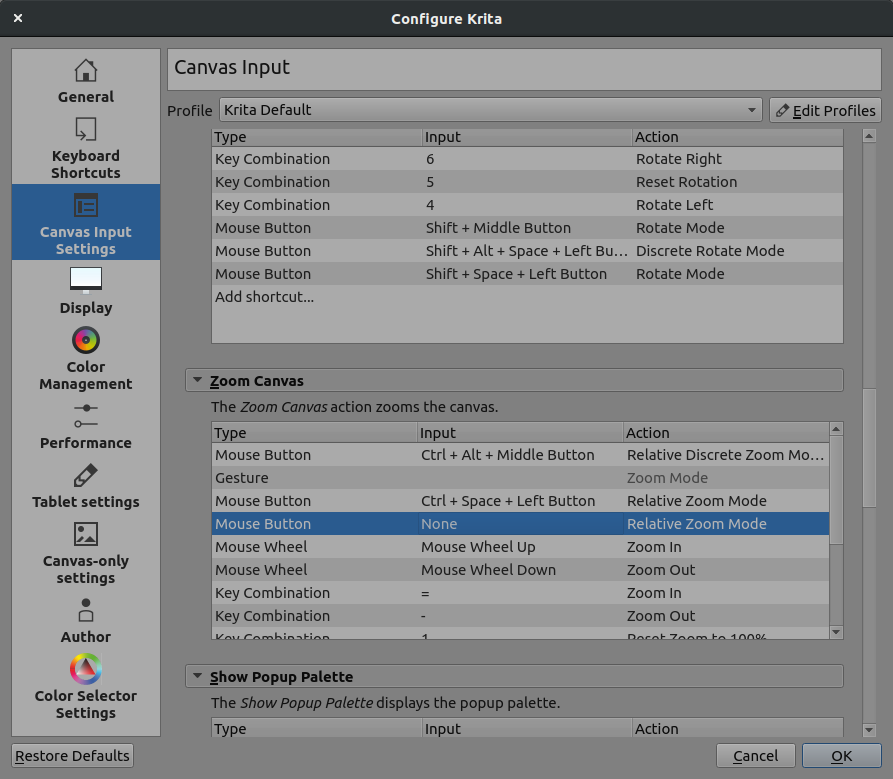Screen dimensions: 893x779
Task: Click the None input cell in highlighted row
Action: point(521,524)
